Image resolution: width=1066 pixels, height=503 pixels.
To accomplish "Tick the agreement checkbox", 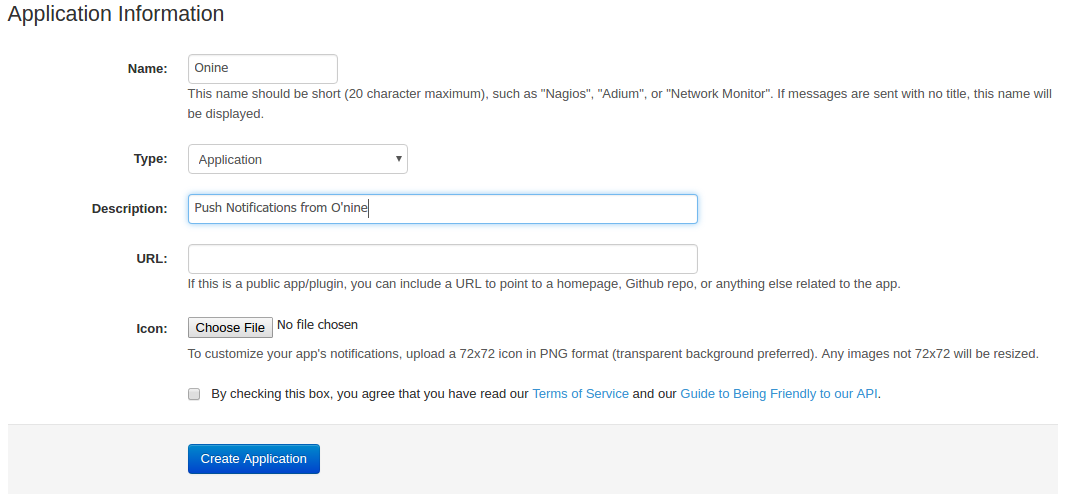I will pos(194,394).
